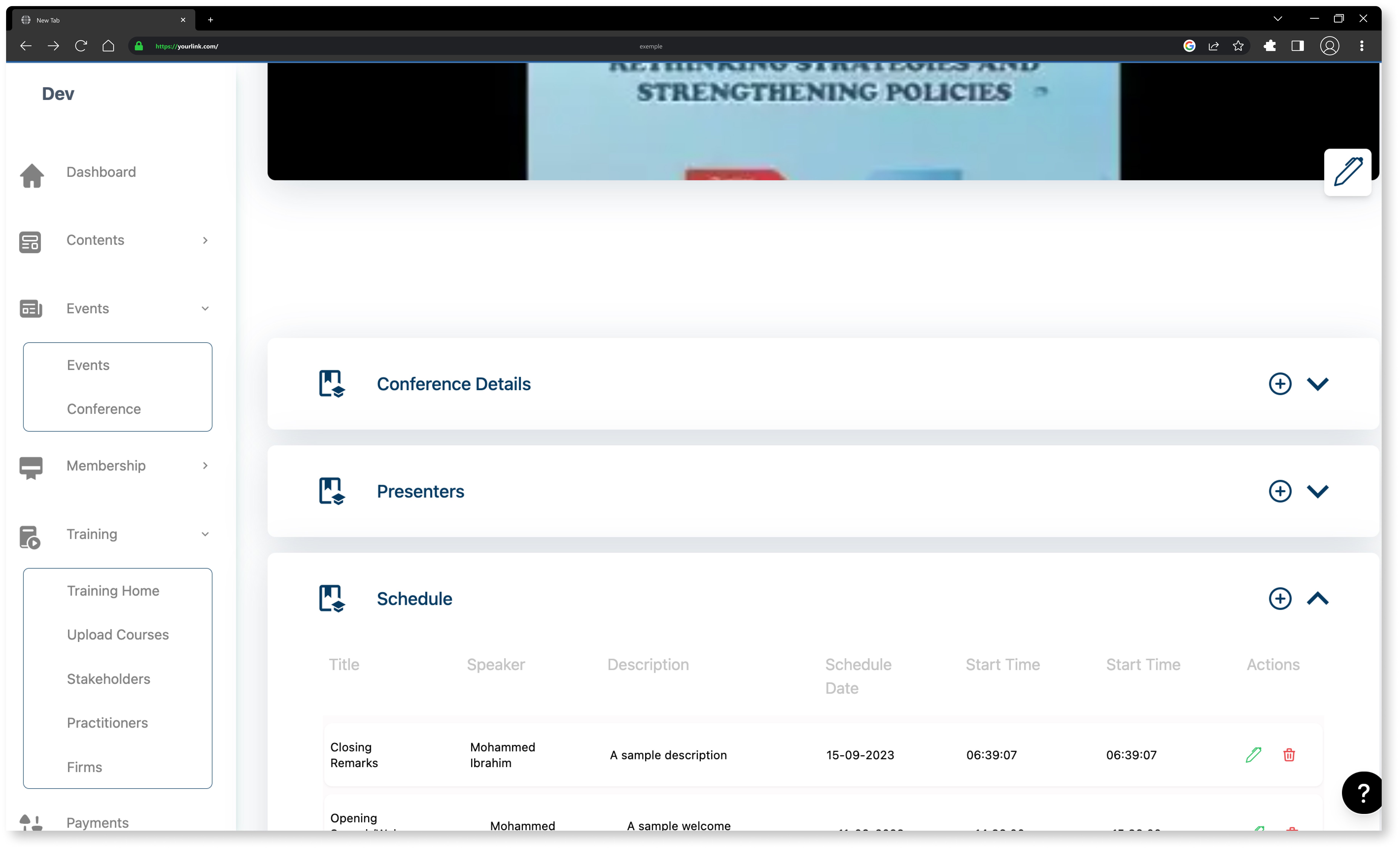Click the Dashboard home icon

[32, 175]
